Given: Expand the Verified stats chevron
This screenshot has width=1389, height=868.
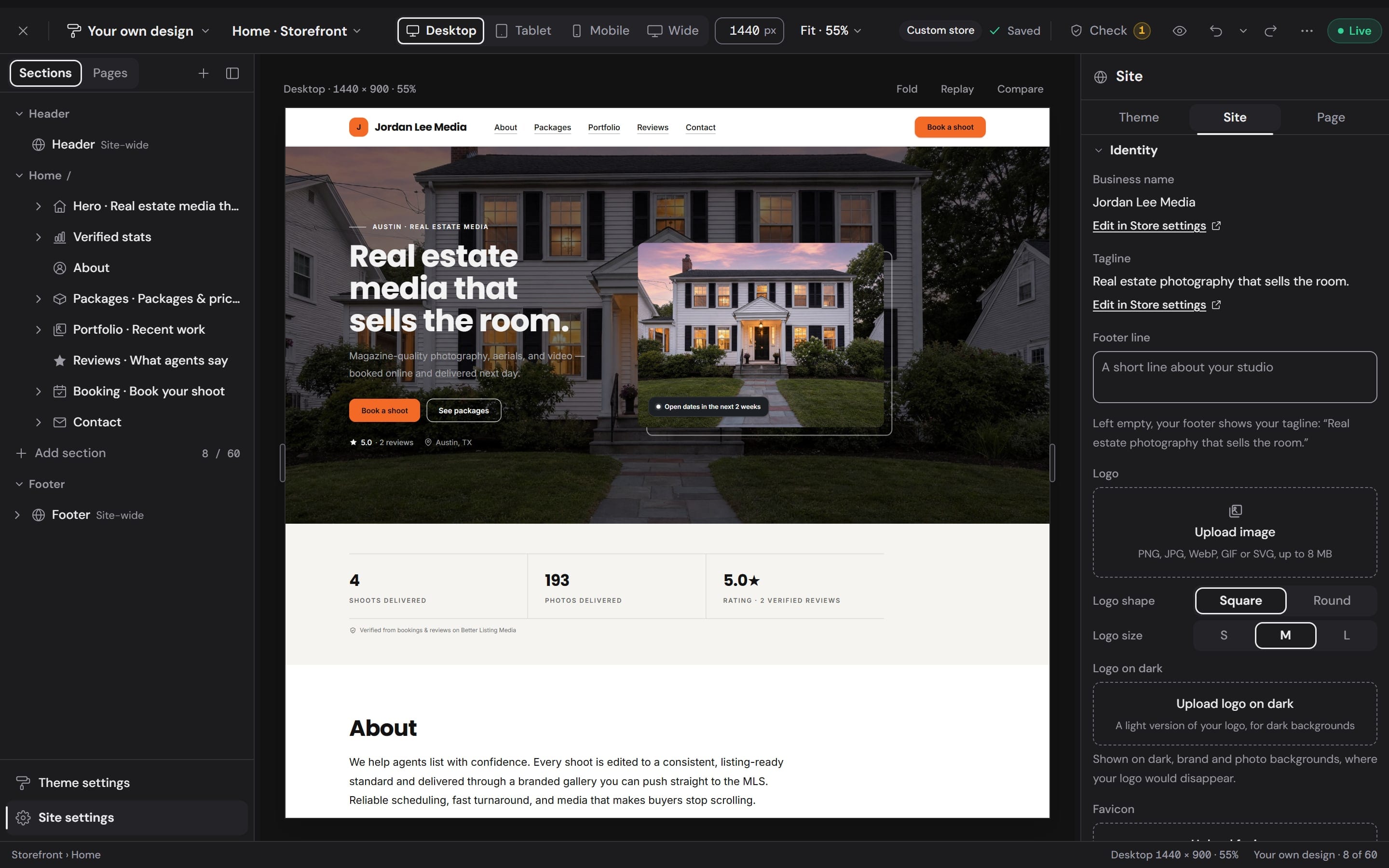Looking at the screenshot, I should pyautogui.click(x=39, y=237).
